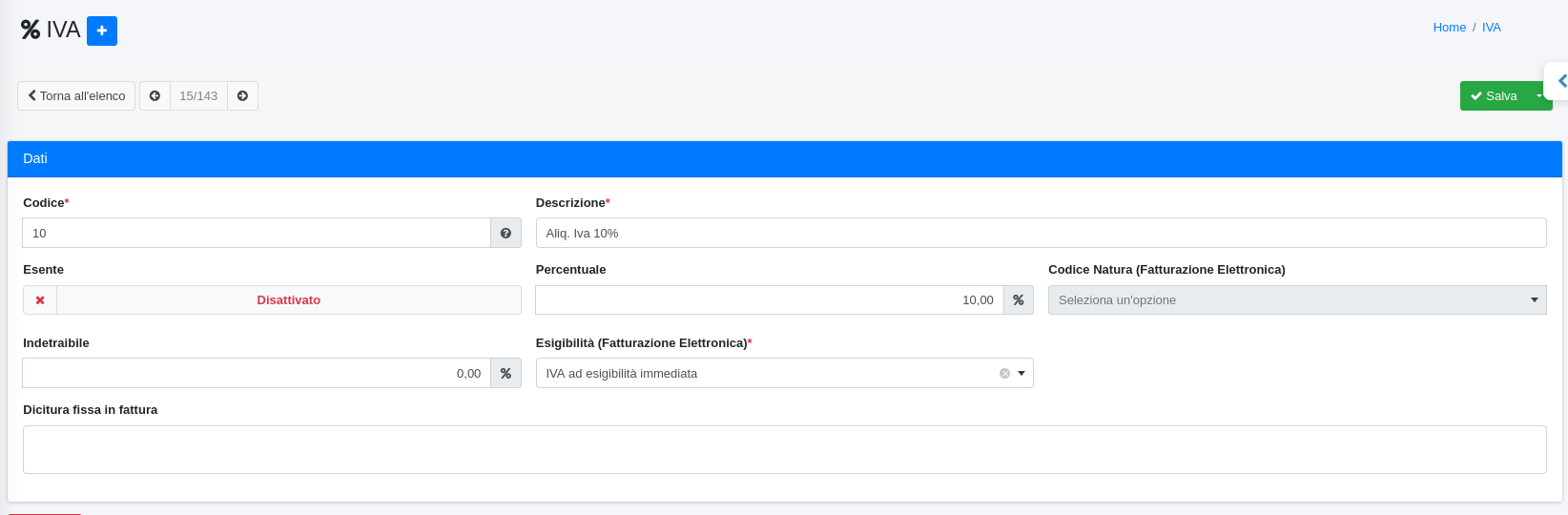Click the Codice help question-mark icon
Screen dimensions: 1568x515
[x=505, y=234]
